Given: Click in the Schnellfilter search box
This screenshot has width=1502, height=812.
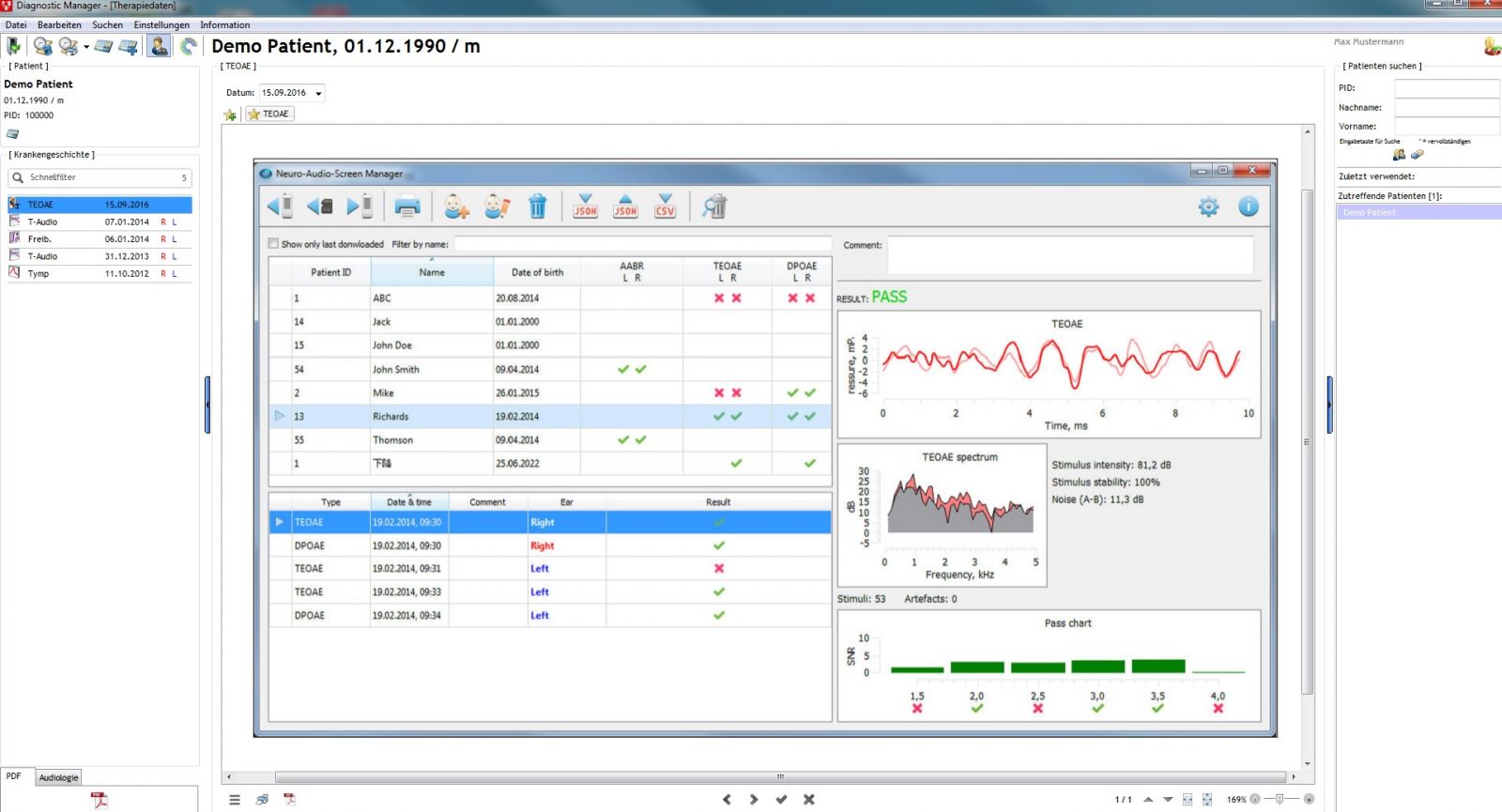Looking at the screenshot, I should point(100,177).
